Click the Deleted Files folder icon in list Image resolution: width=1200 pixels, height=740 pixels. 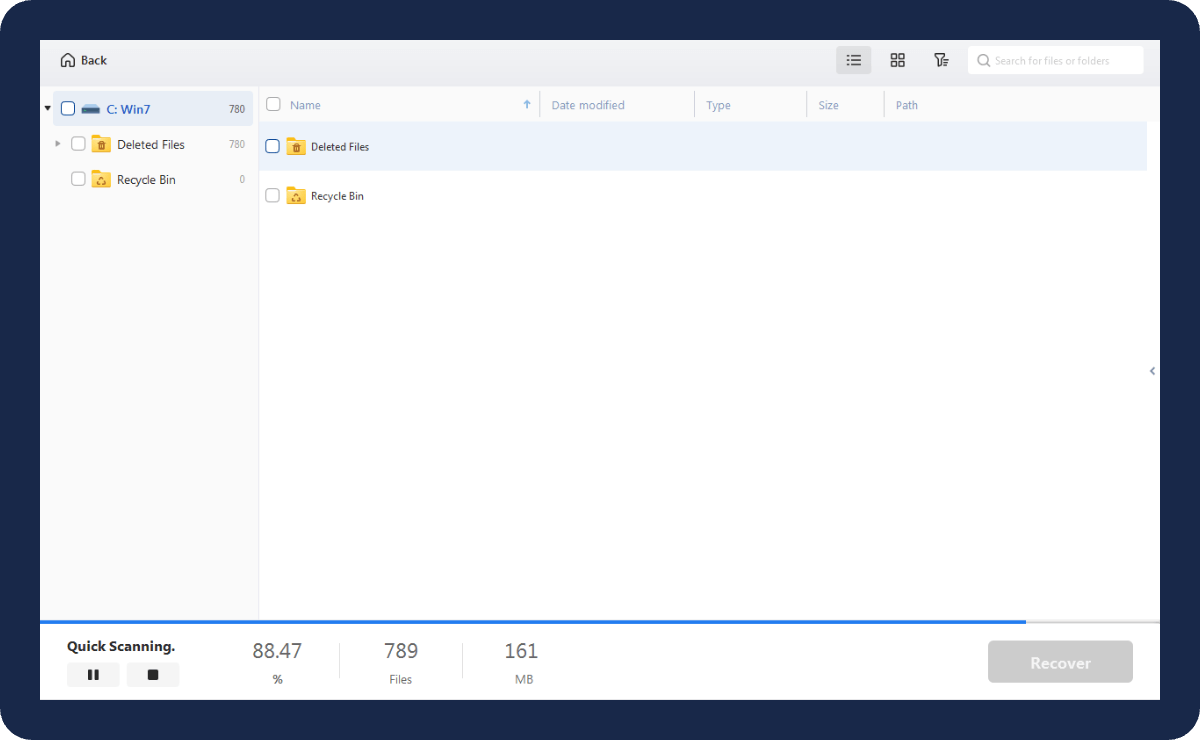coord(296,147)
